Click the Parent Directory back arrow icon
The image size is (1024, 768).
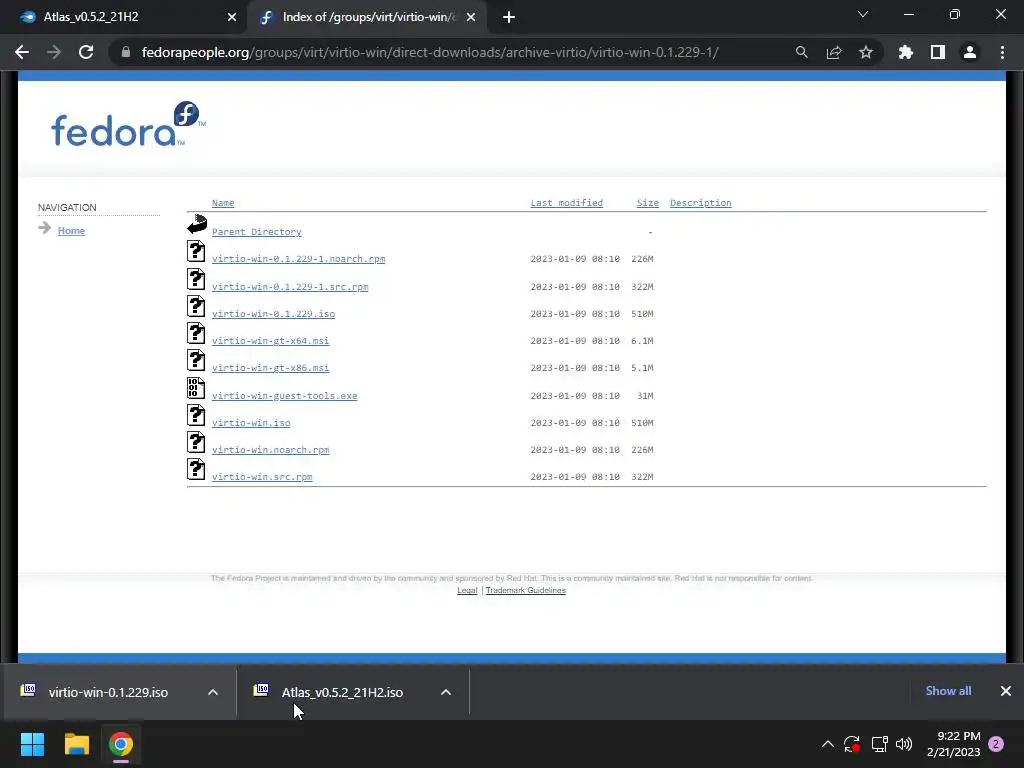point(197,224)
